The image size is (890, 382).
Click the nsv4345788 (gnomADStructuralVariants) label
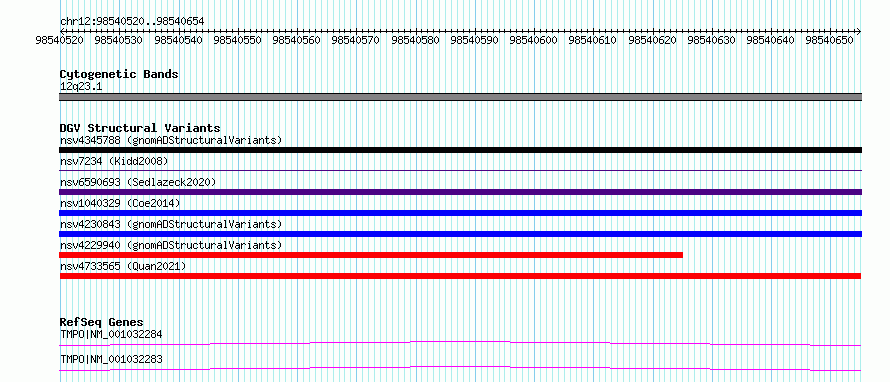pyautogui.click(x=171, y=140)
